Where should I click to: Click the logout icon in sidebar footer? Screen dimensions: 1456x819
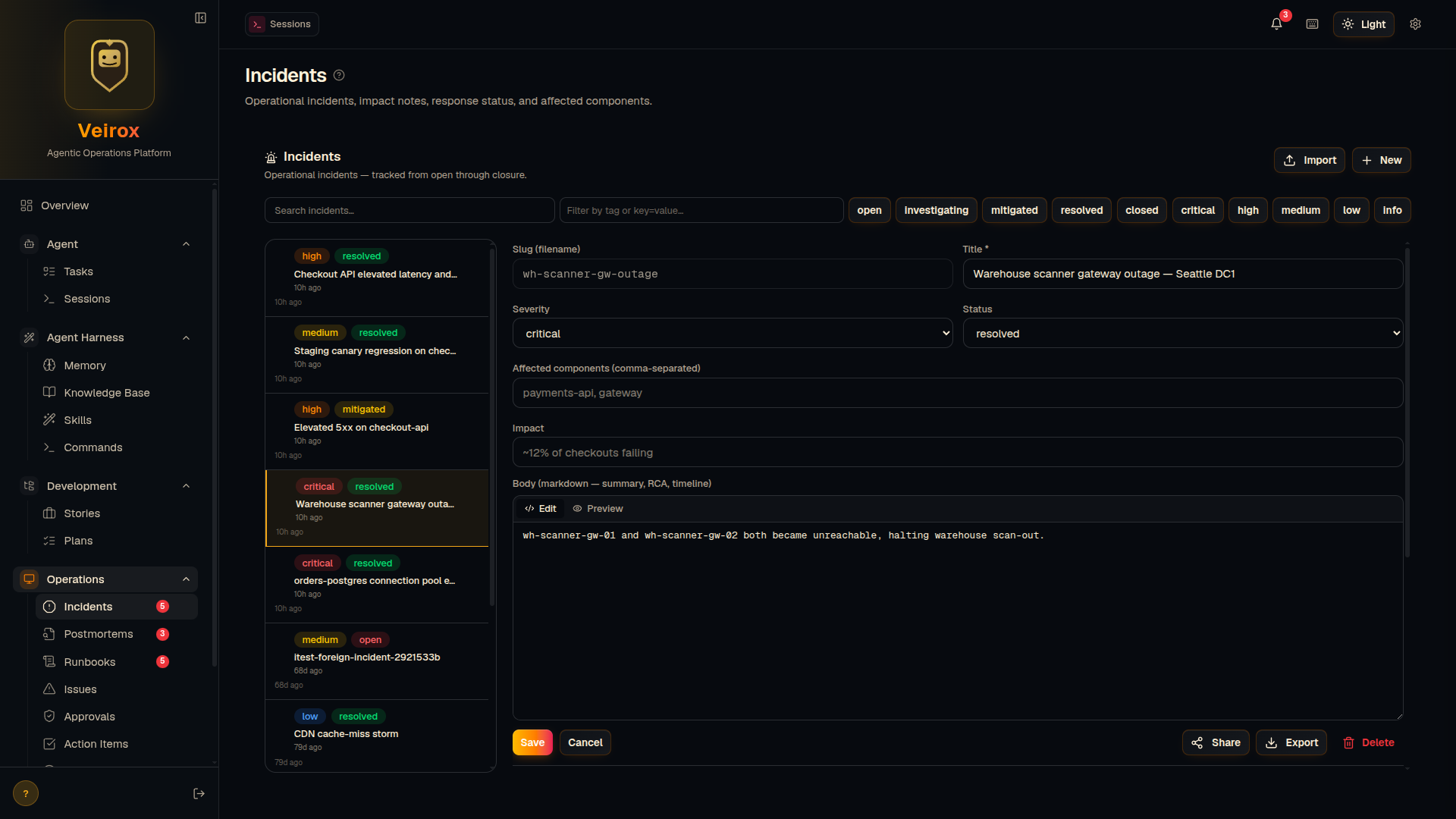(x=199, y=793)
